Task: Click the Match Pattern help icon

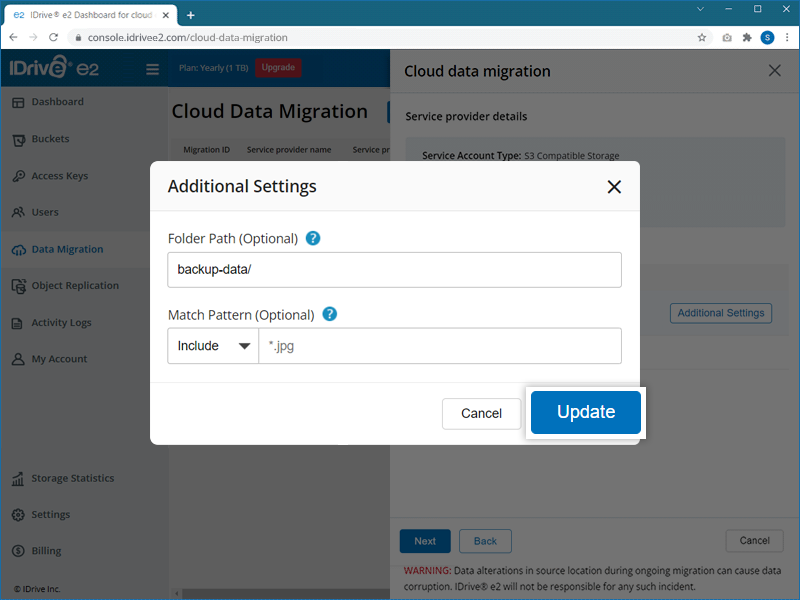Action: tap(329, 314)
